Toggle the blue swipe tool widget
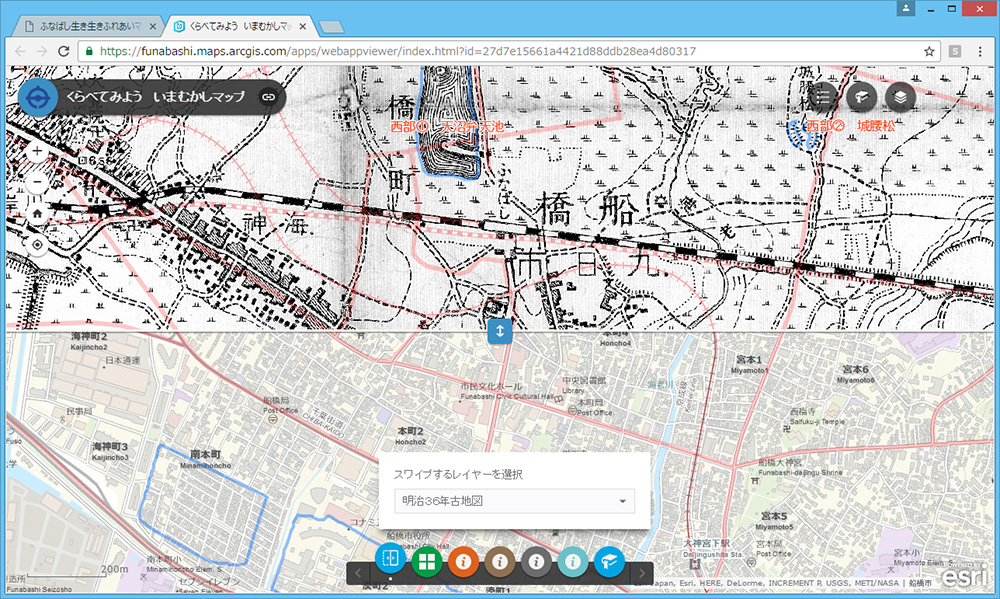The width and height of the screenshot is (1000, 599). pyautogui.click(x=390, y=561)
